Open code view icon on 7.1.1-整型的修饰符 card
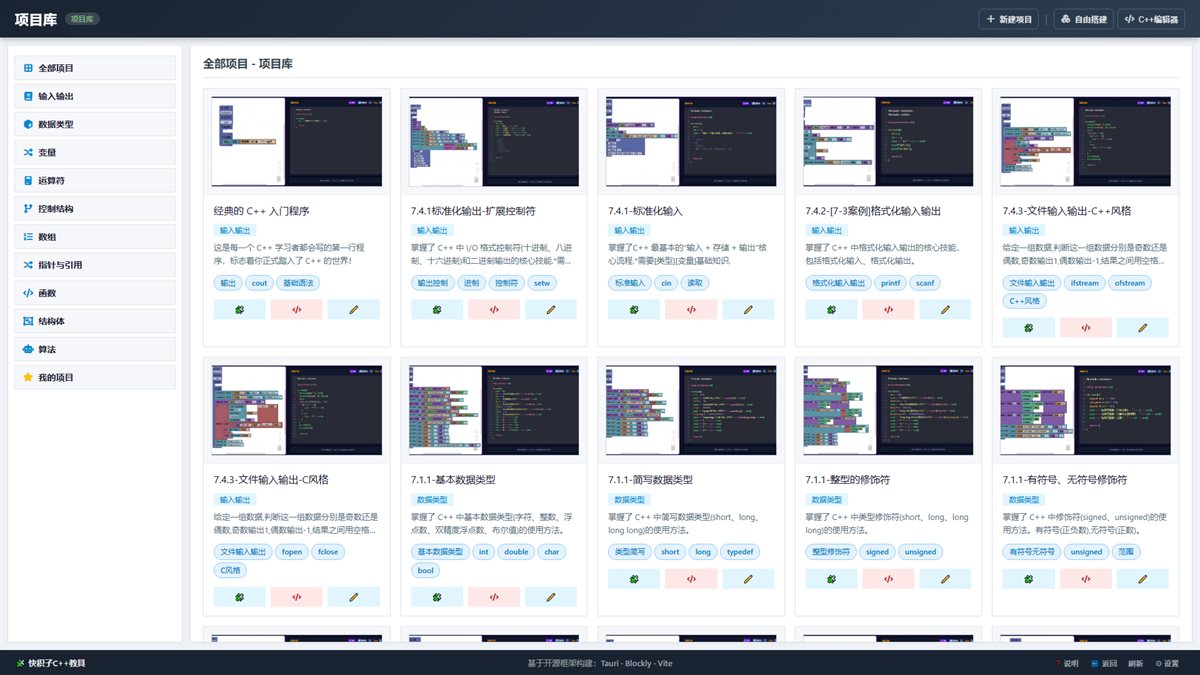Image resolution: width=1200 pixels, height=675 pixels. (889, 578)
